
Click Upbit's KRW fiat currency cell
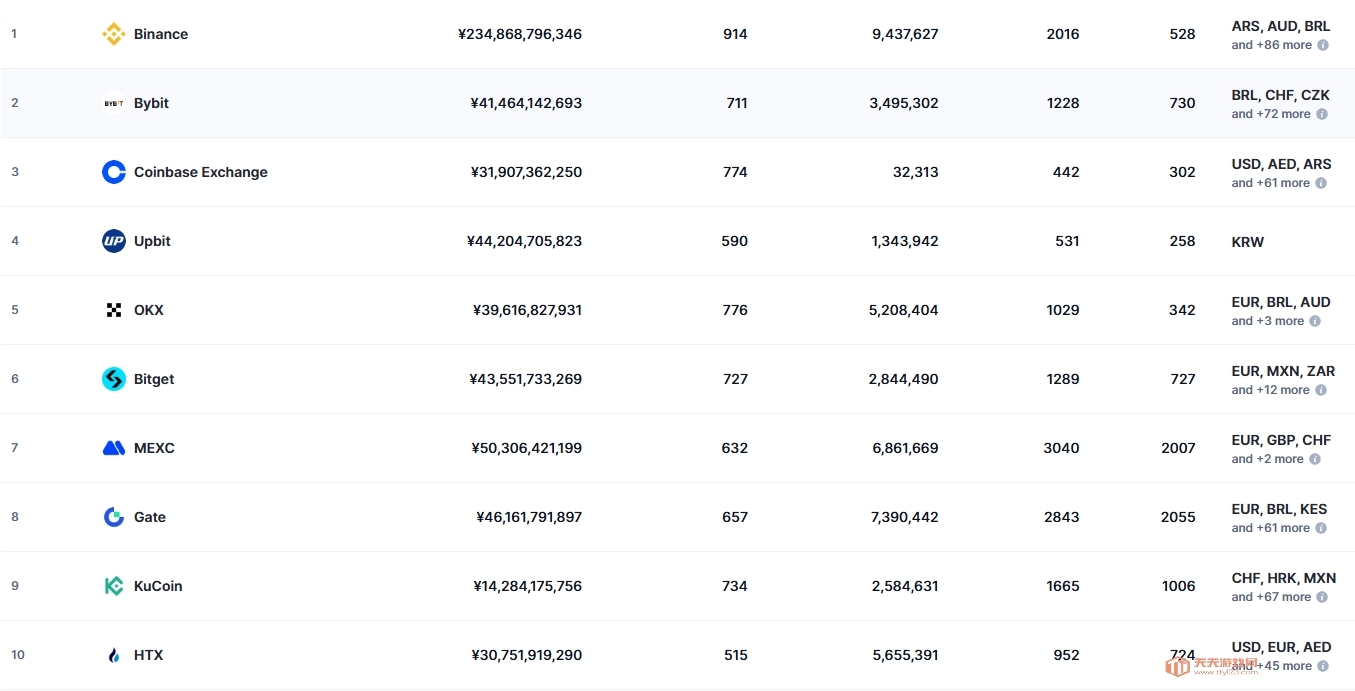1248,242
